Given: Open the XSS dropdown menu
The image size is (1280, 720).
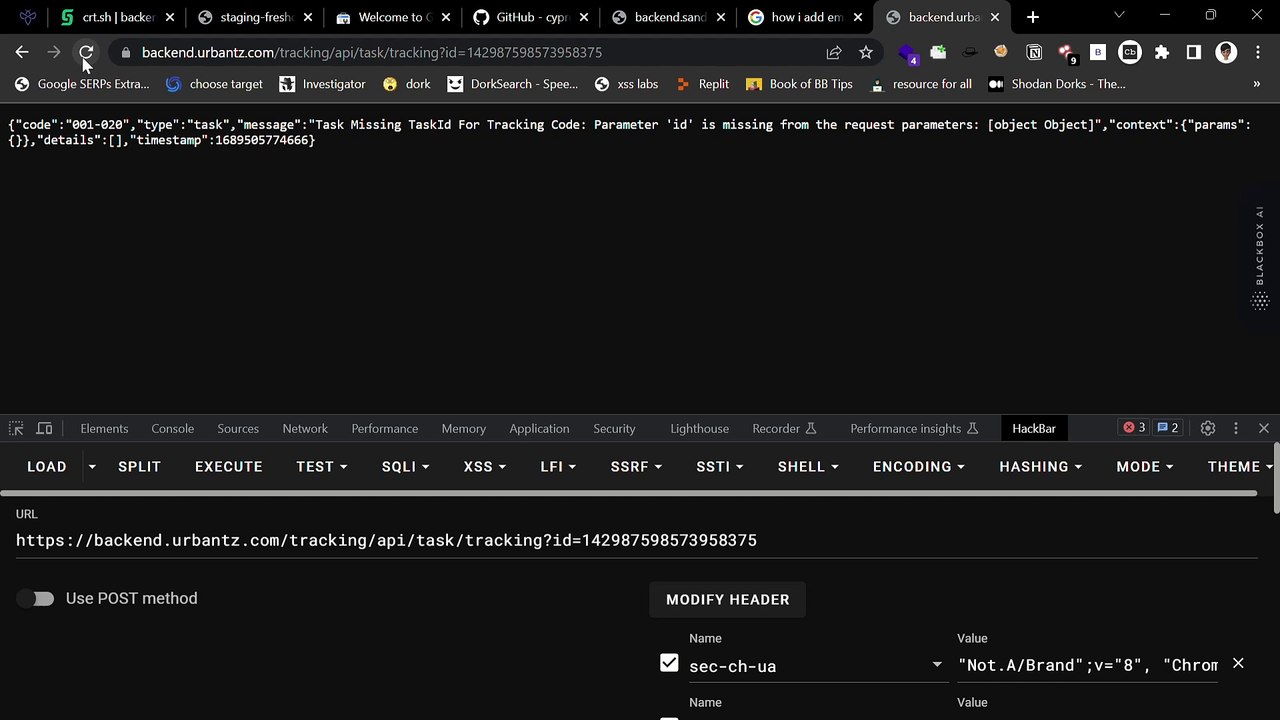Looking at the screenshot, I should [485, 466].
